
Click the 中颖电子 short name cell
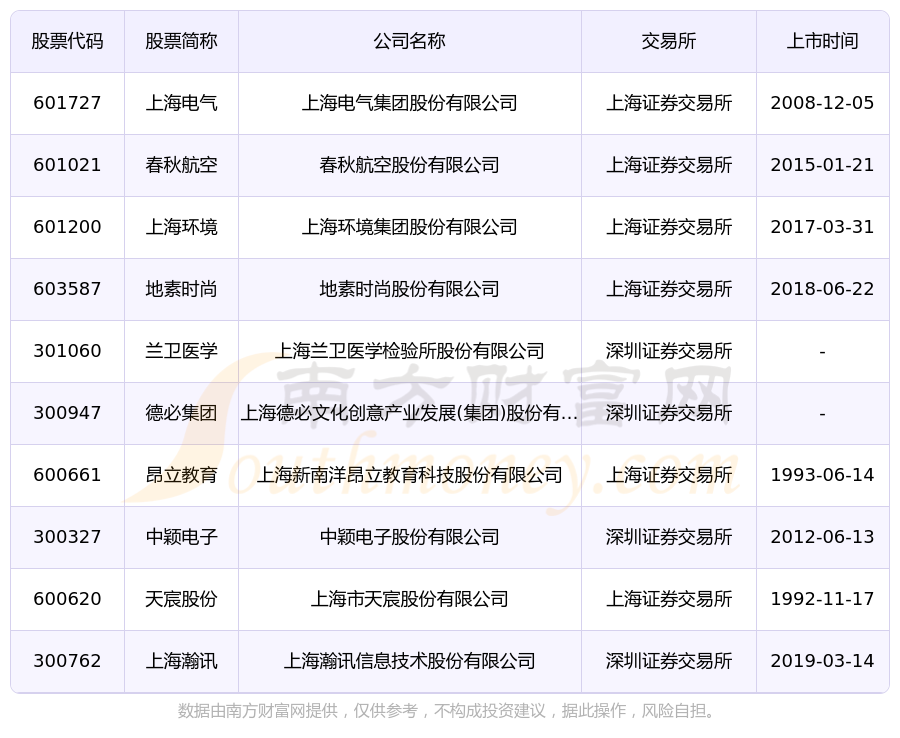pos(181,537)
